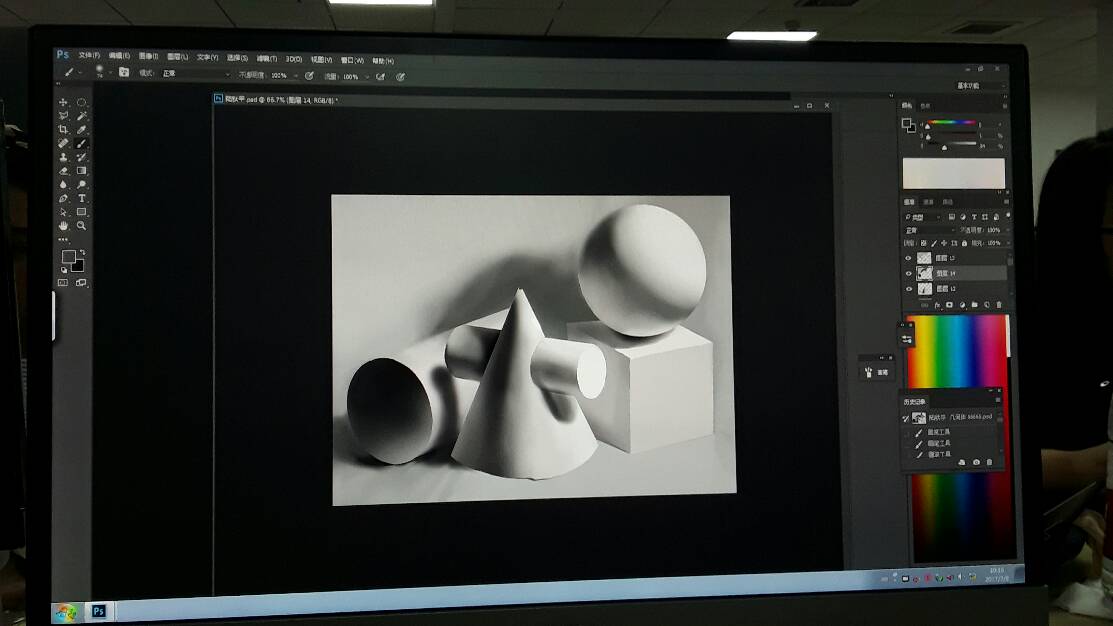Screen dimensions: 1113x626
Task: Open the 图层(L) menu
Action: (x=177, y=56)
